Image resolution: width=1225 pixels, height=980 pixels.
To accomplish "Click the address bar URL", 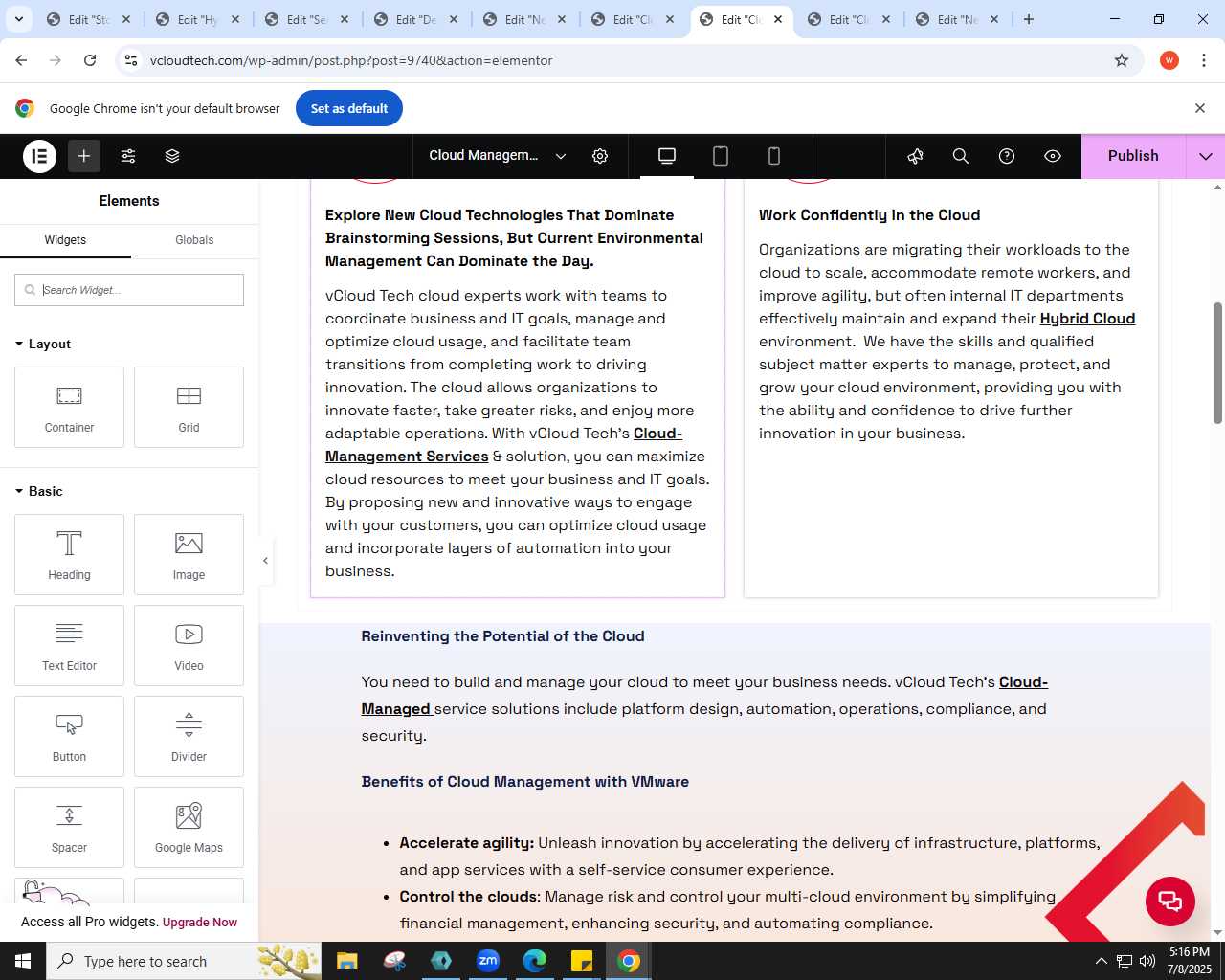I will click(351, 60).
